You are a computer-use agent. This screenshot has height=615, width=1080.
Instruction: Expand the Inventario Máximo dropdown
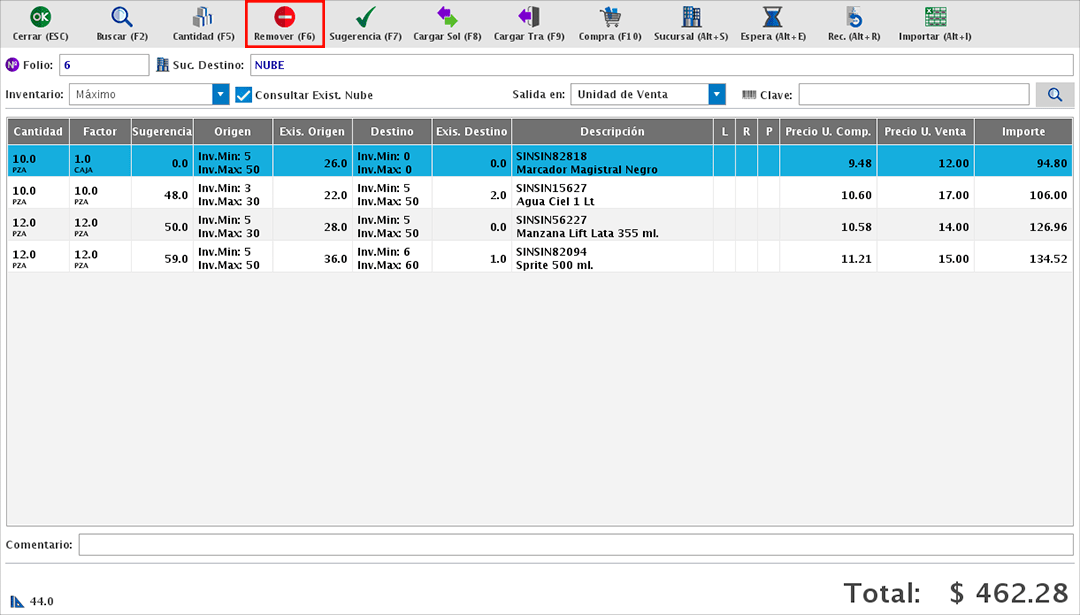pos(221,95)
